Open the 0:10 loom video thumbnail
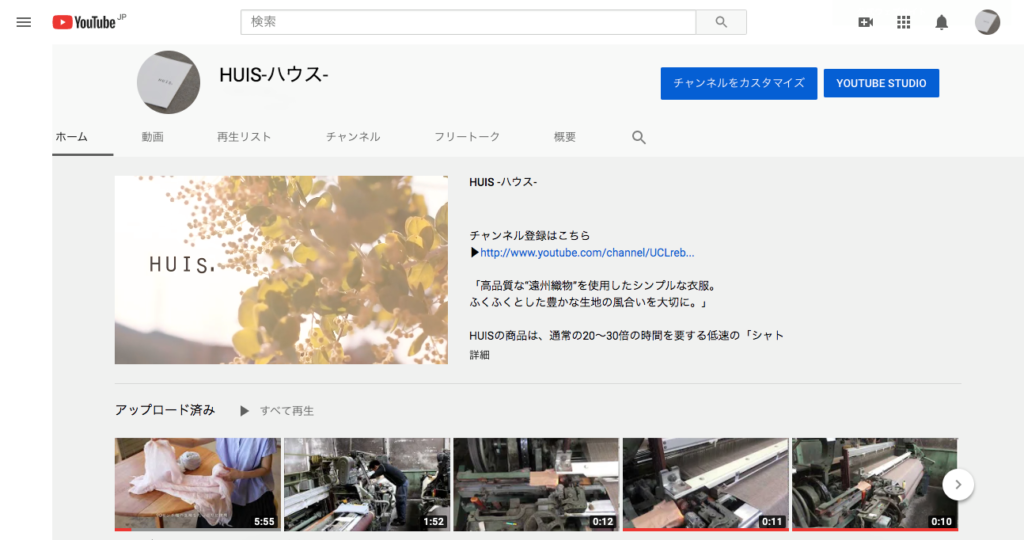The width and height of the screenshot is (1024, 540). 874,484
